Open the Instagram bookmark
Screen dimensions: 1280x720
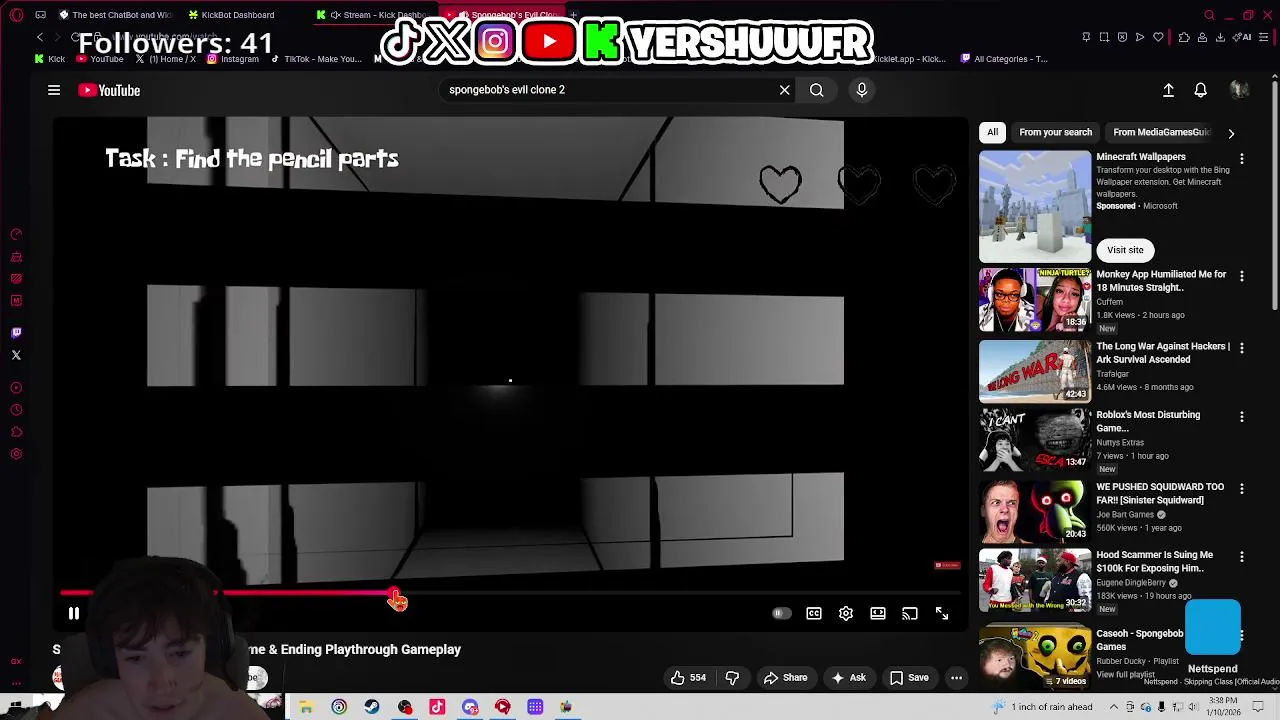pos(233,59)
